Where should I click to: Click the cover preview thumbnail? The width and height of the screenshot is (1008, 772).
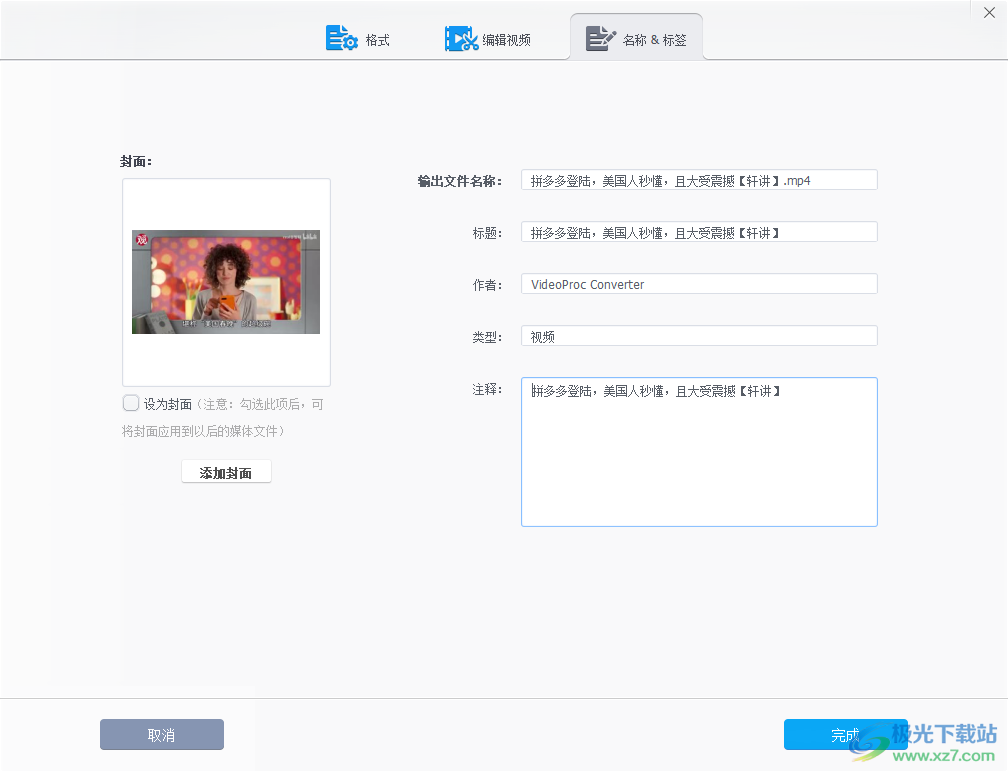225,281
